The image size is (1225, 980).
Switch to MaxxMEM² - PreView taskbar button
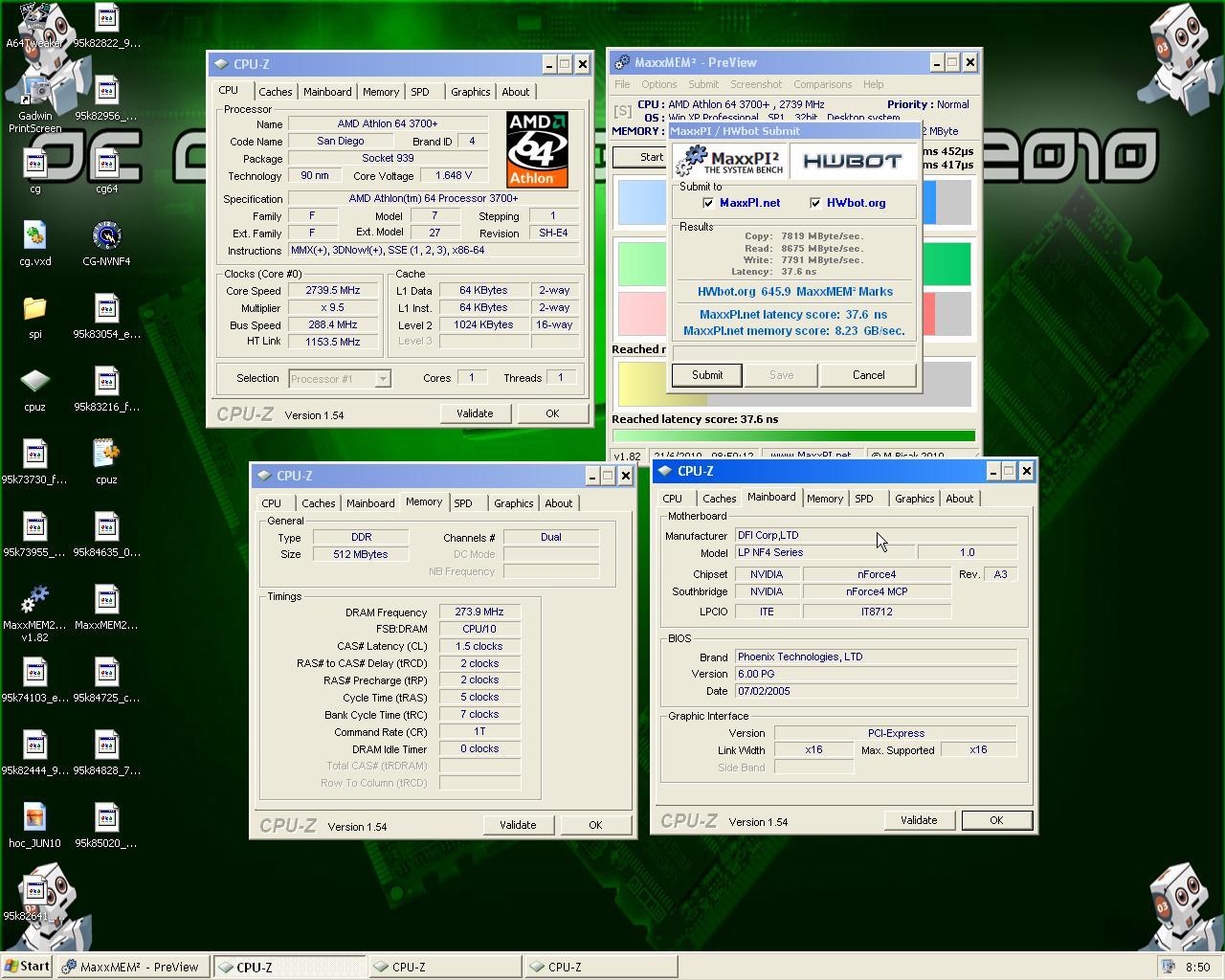[x=132, y=967]
